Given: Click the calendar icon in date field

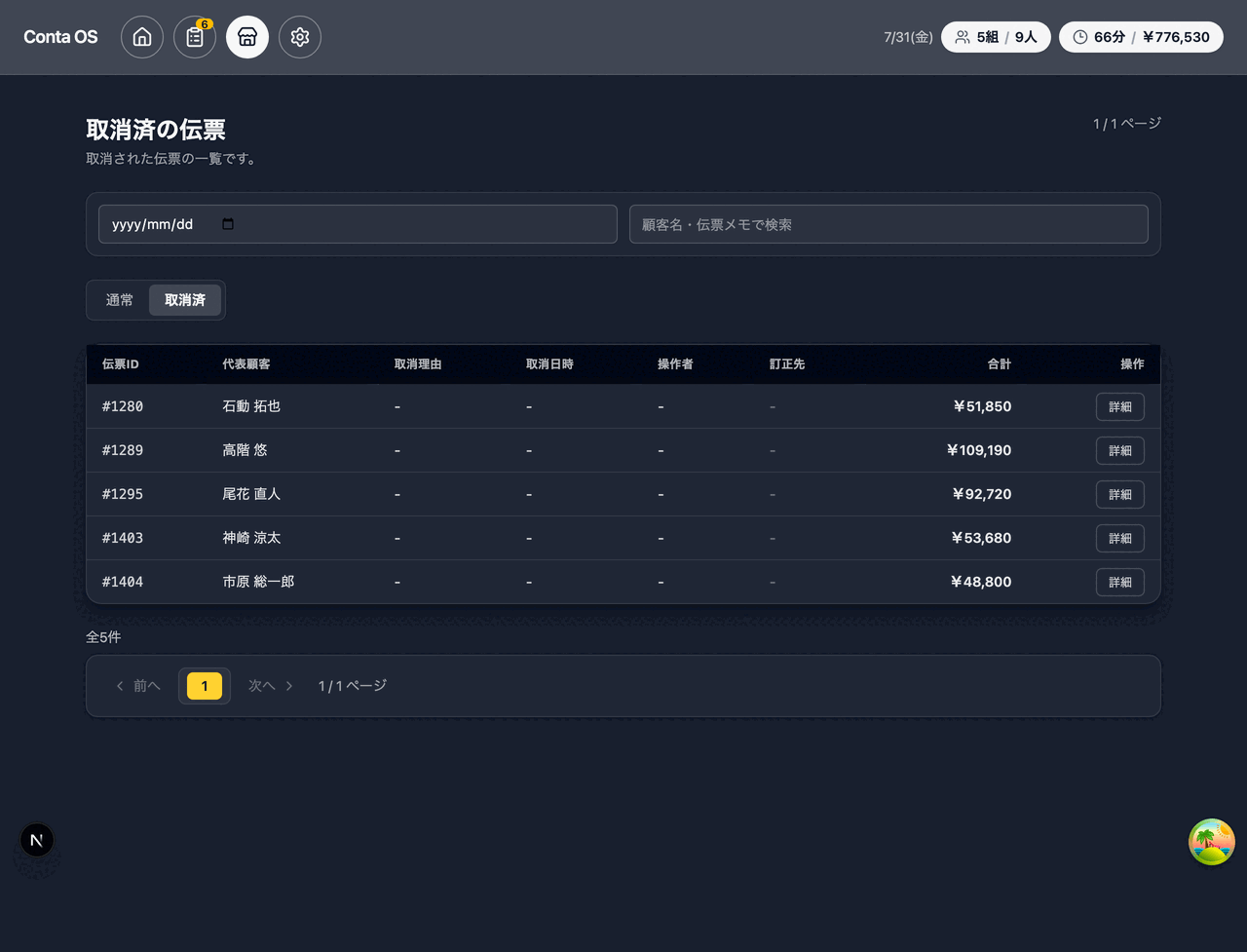Looking at the screenshot, I should pos(228,224).
